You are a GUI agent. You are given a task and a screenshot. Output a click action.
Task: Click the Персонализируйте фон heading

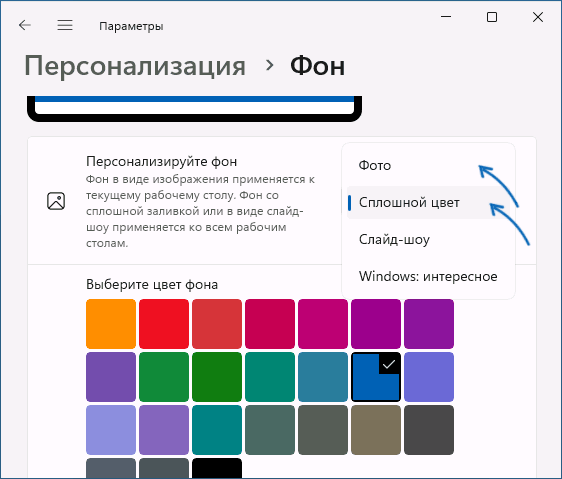pos(161,161)
